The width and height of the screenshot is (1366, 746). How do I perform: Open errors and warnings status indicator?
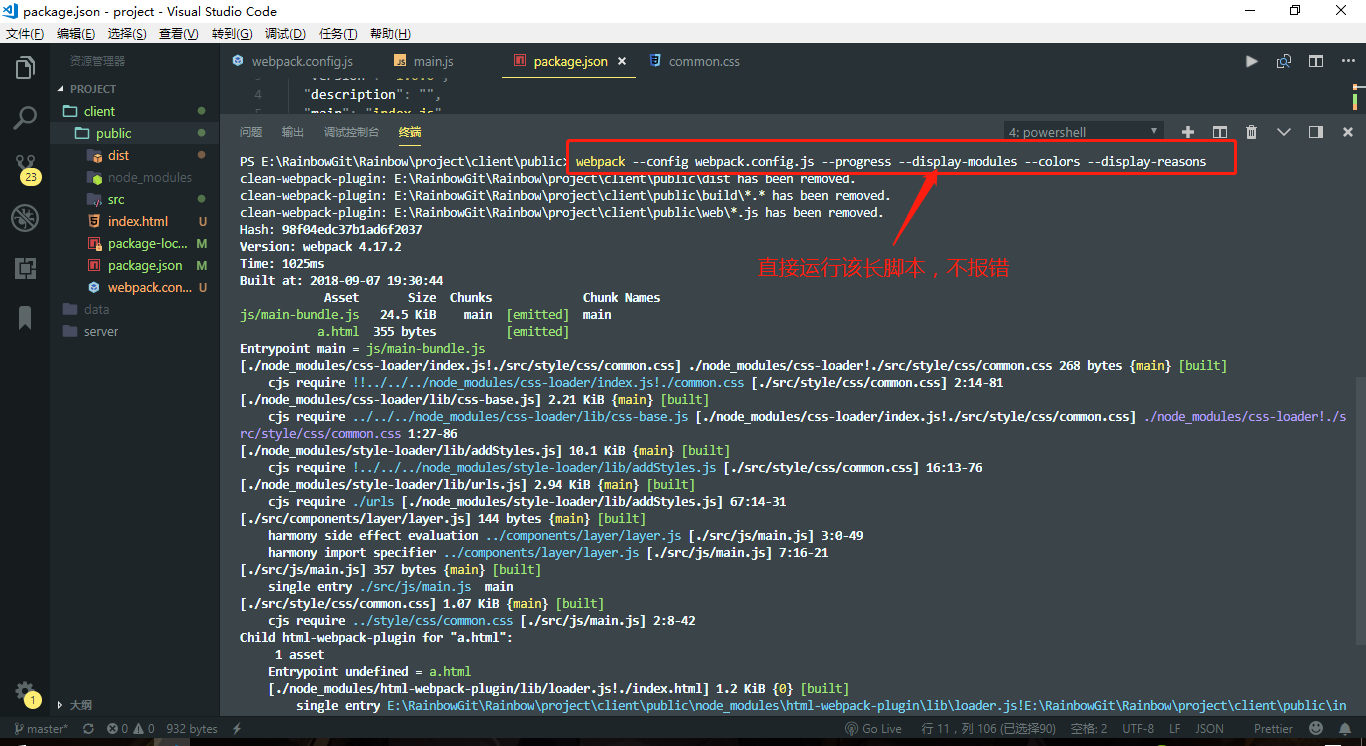click(x=131, y=729)
